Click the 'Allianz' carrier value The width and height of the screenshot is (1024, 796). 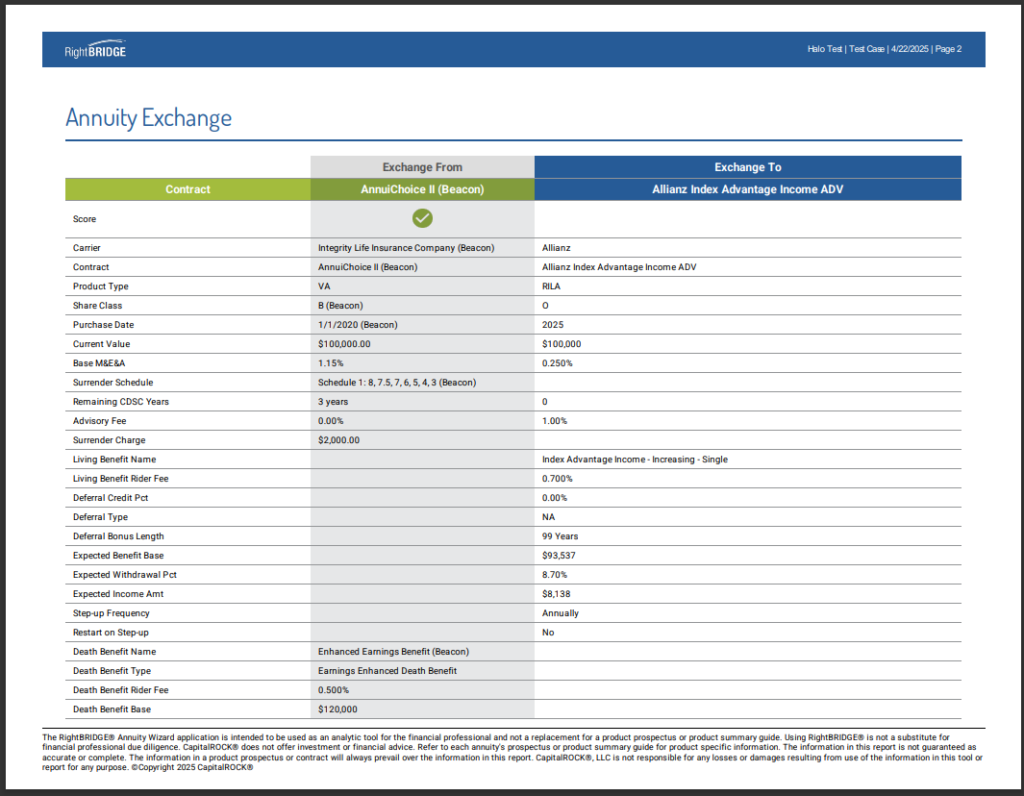point(556,247)
